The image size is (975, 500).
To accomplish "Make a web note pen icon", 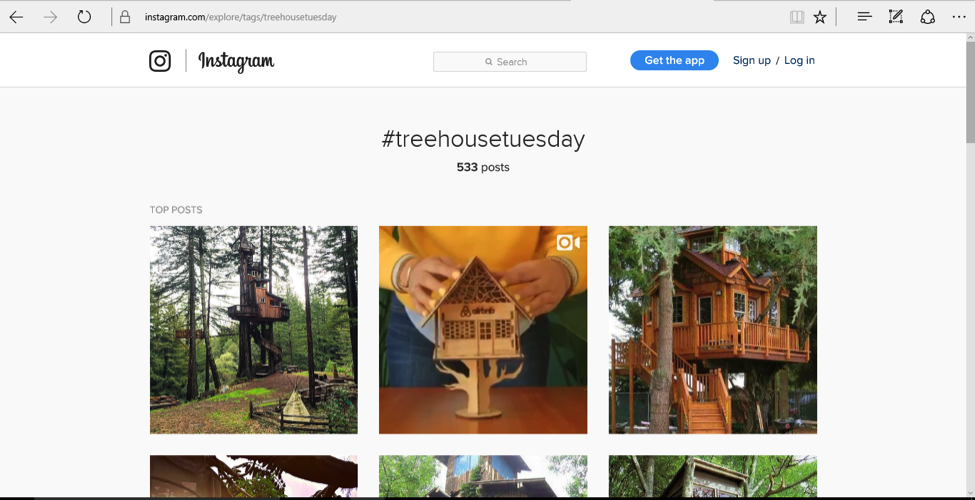I will point(895,17).
